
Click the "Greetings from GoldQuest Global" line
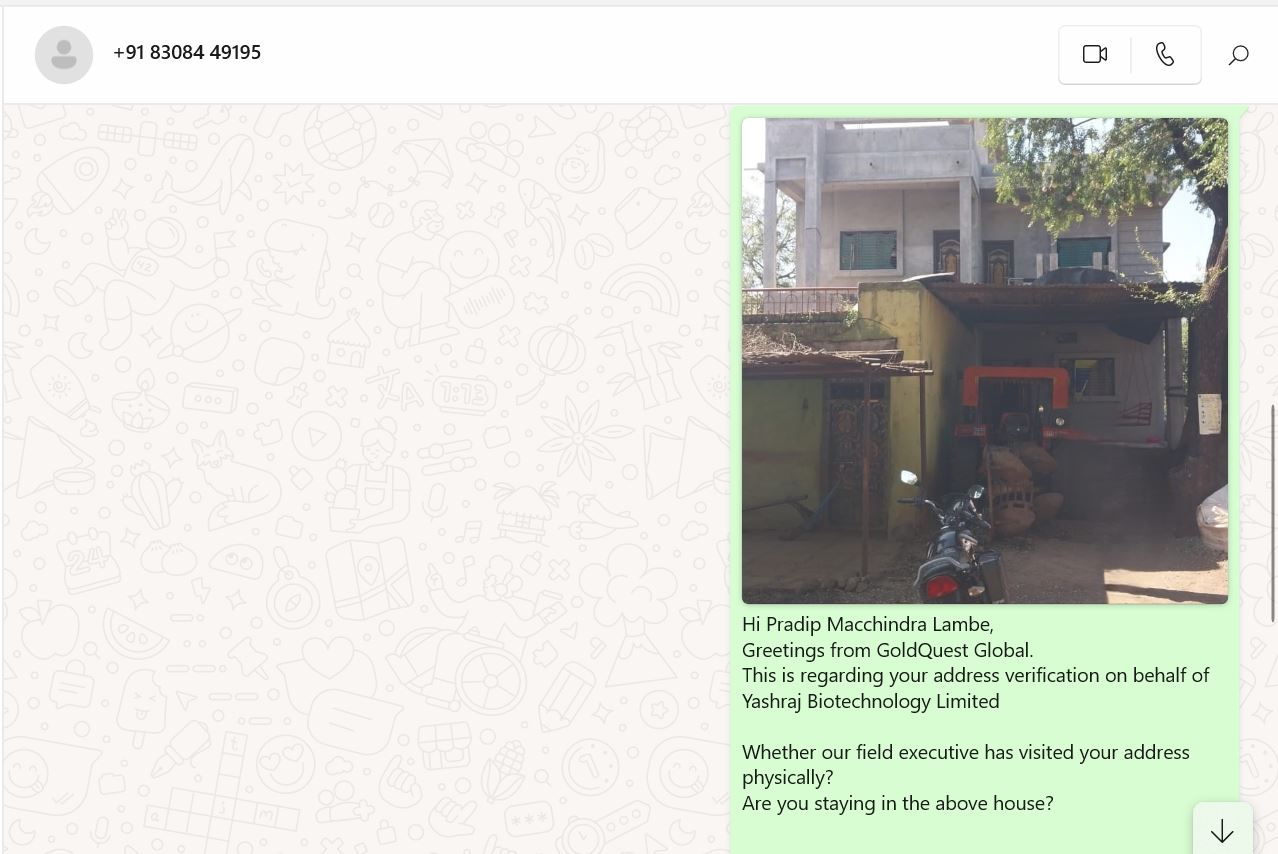(x=888, y=650)
